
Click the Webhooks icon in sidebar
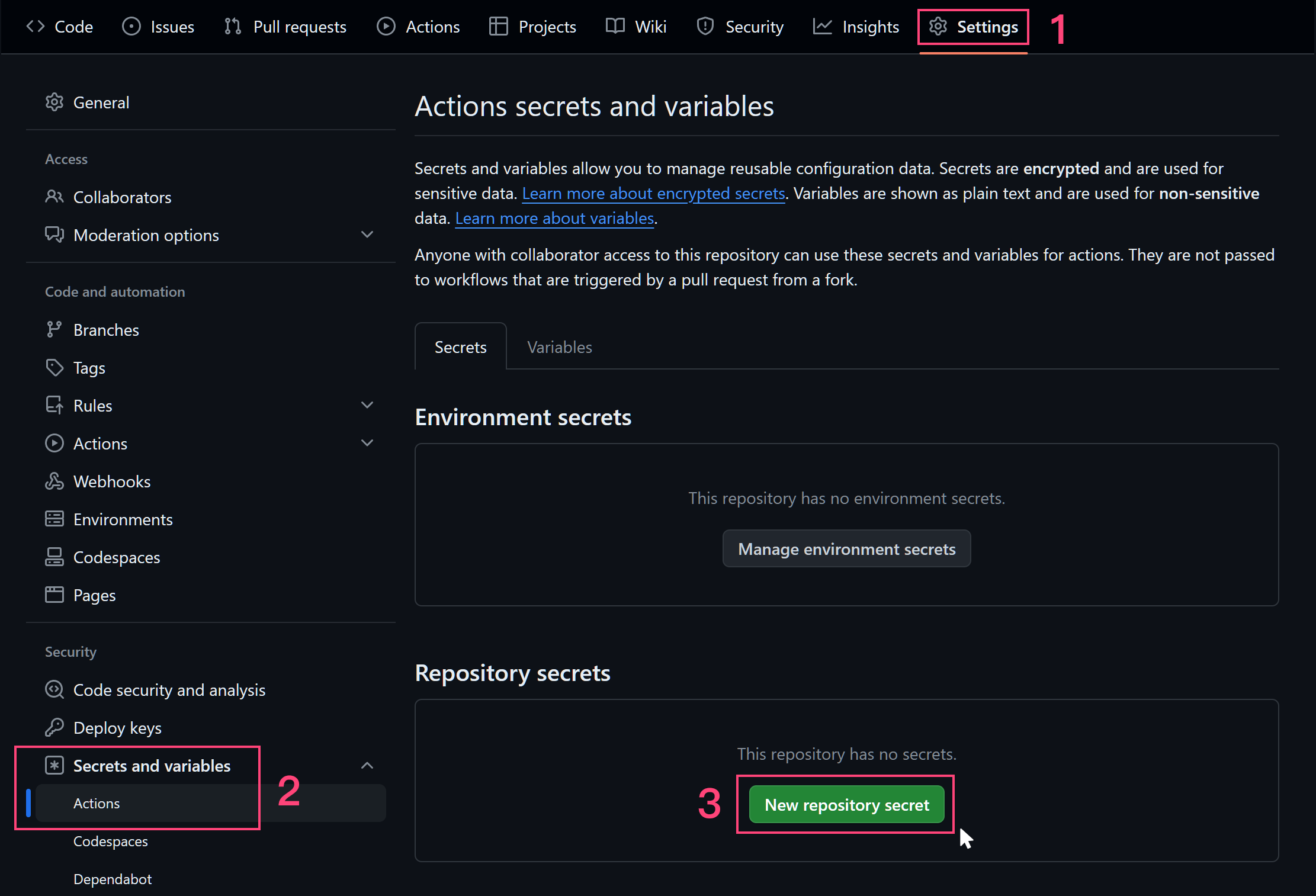tap(54, 481)
